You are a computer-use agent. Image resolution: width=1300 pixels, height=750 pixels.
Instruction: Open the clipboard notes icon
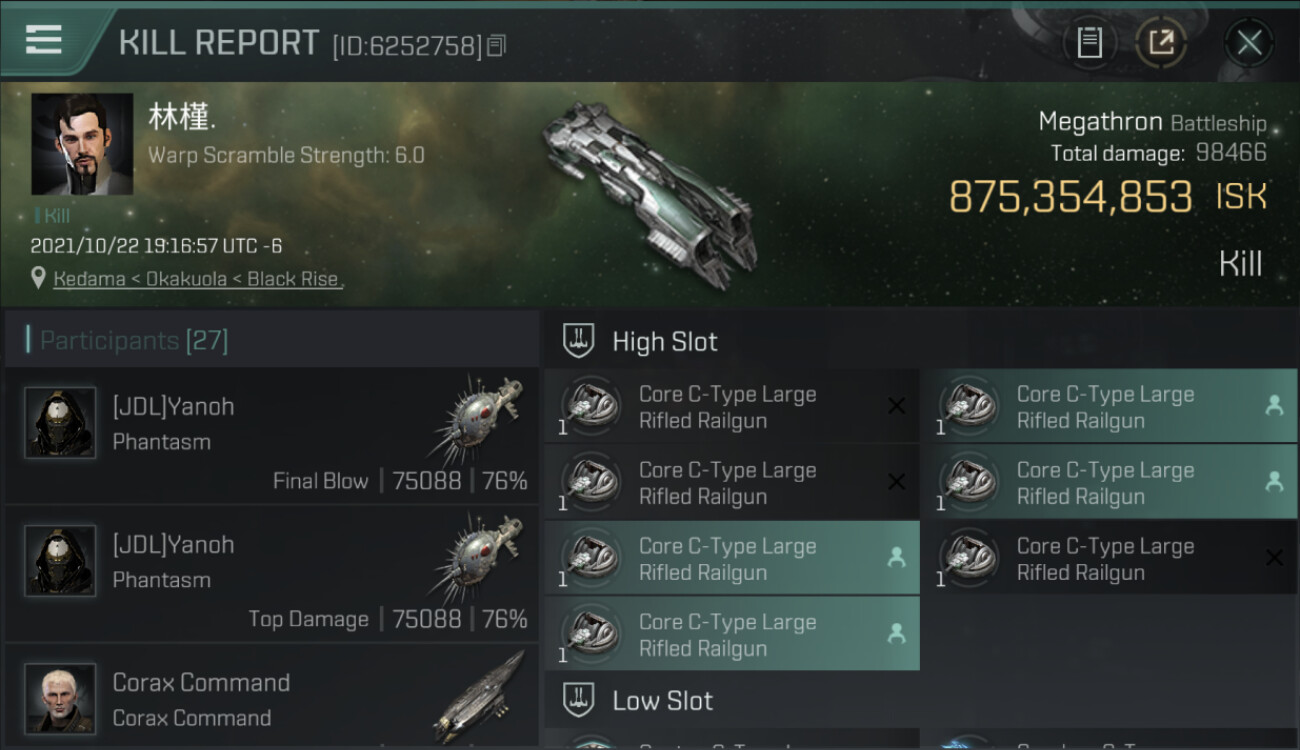pyautogui.click(x=1089, y=42)
